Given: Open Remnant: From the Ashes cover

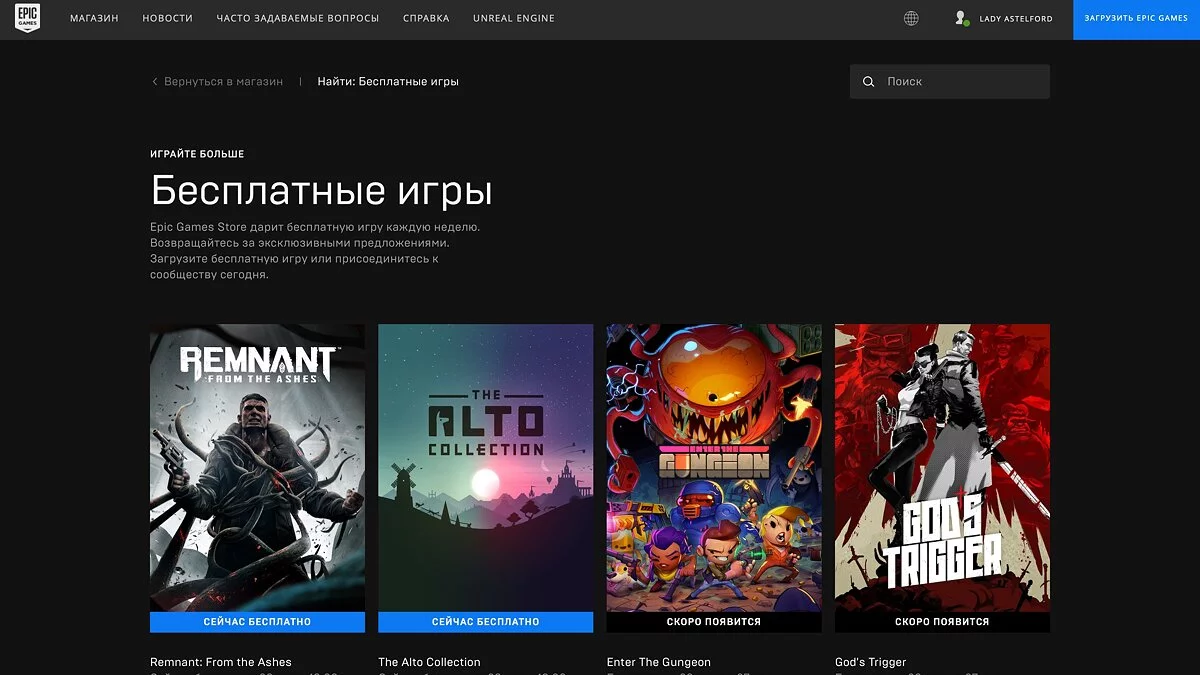Looking at the screenshot, I should (257, 468).
